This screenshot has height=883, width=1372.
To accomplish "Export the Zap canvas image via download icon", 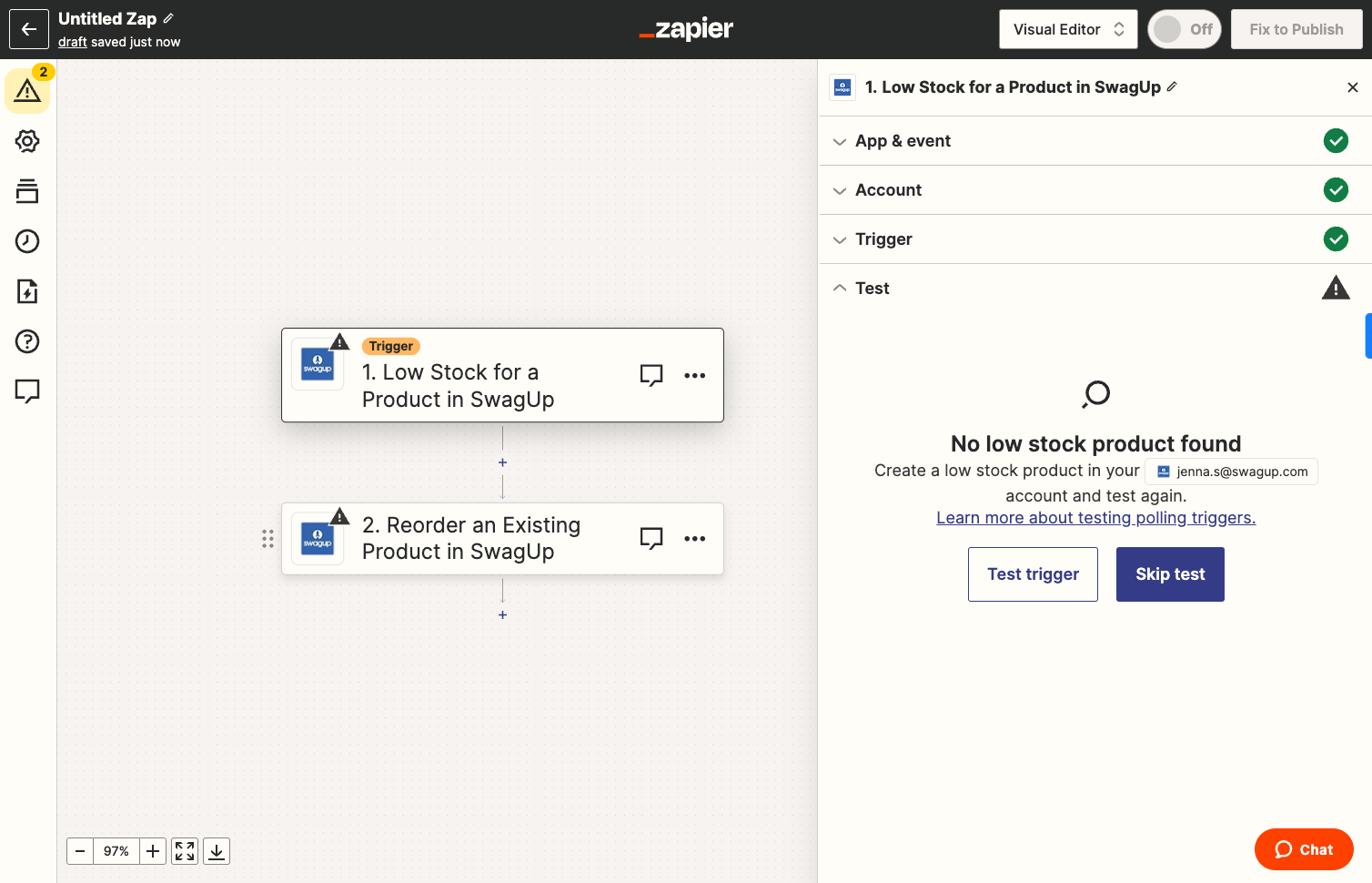I will coord(217,851).
